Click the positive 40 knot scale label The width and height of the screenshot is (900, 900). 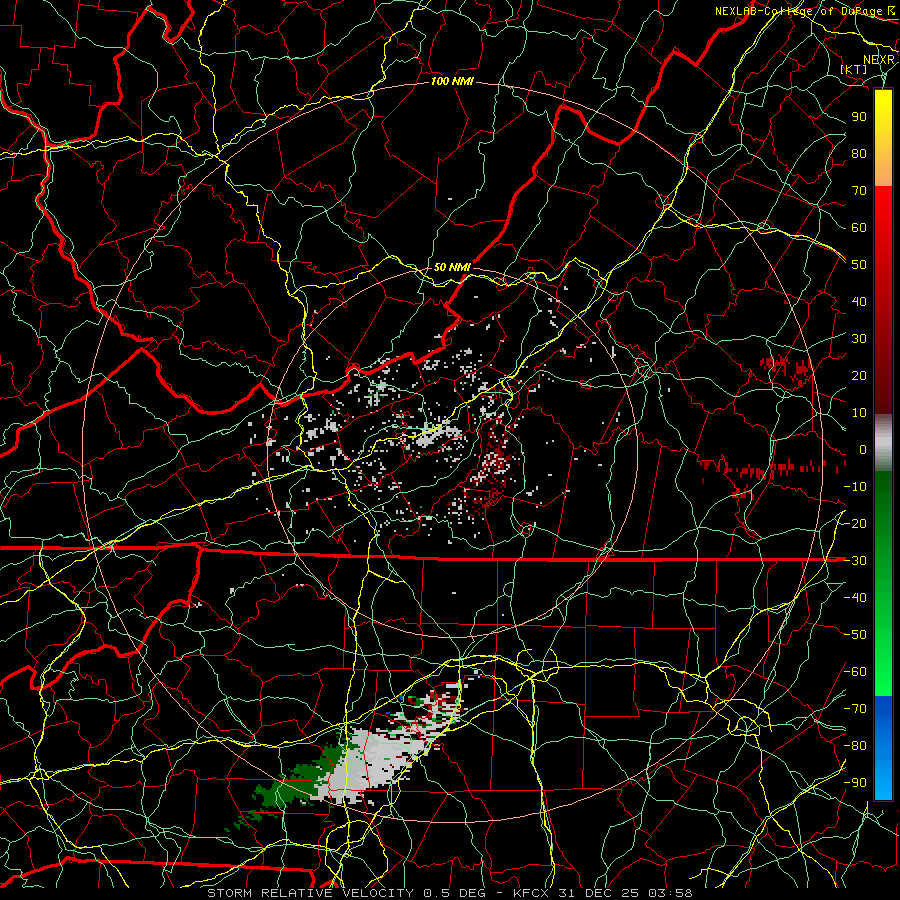[x=859, y=301]
